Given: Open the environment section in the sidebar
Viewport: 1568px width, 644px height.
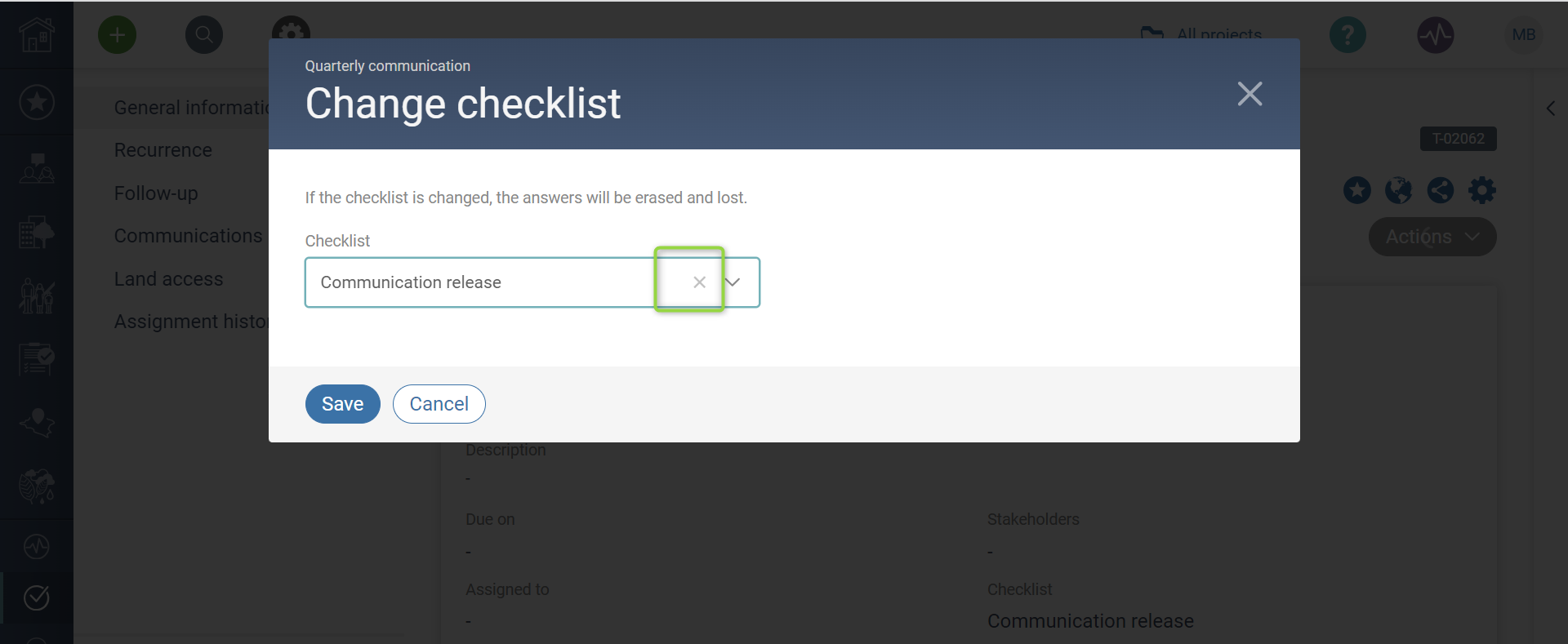Looking at the screenshot, I should pos(37,486).
